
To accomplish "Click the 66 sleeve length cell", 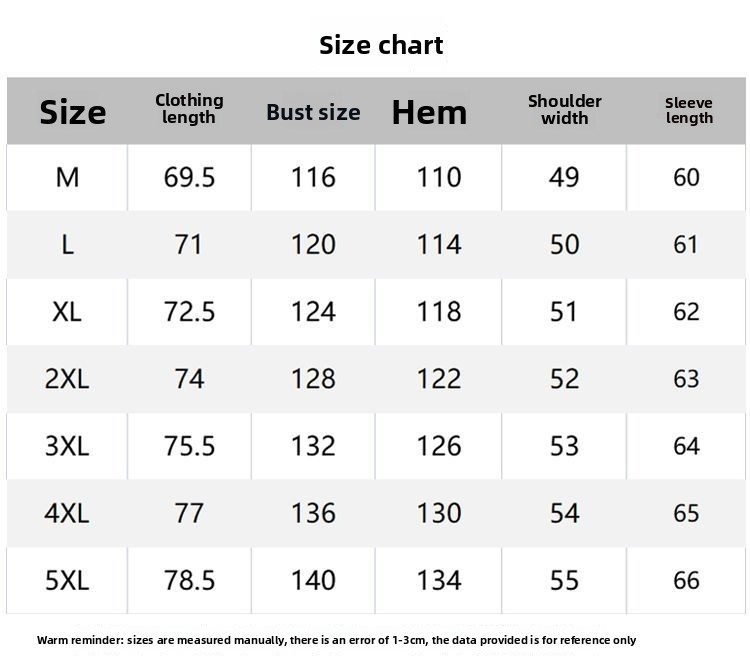I will pos(686,580).
